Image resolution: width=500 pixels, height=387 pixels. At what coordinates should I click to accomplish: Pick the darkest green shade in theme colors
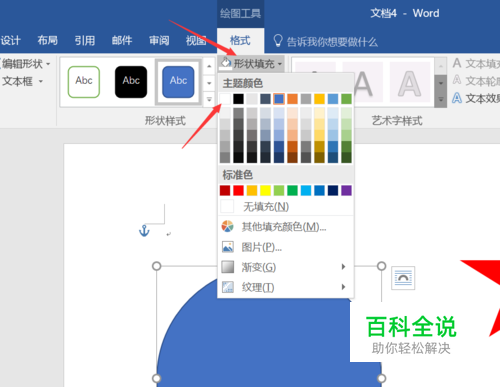tap(346, 157)
